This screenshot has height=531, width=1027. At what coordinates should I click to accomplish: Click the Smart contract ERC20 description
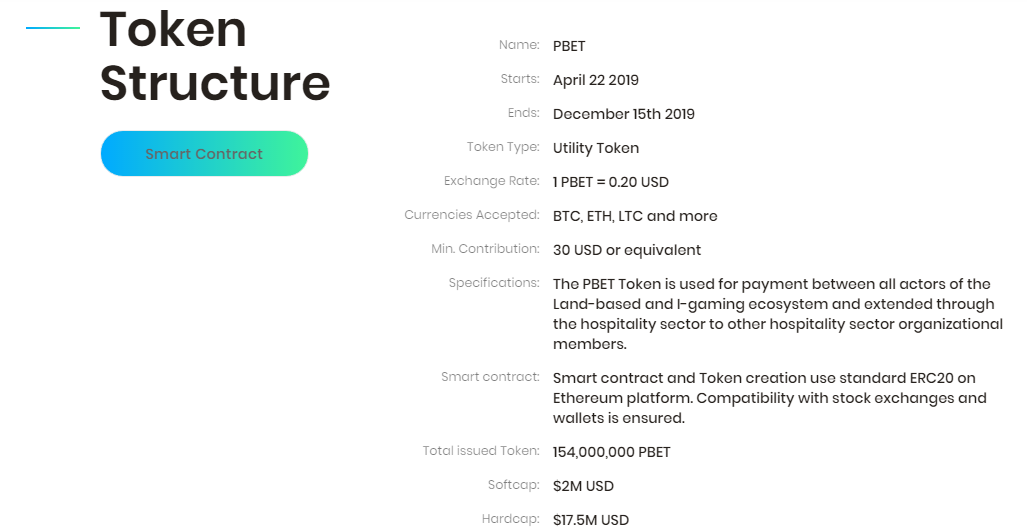pyautogui.click(x=770, y=398)
